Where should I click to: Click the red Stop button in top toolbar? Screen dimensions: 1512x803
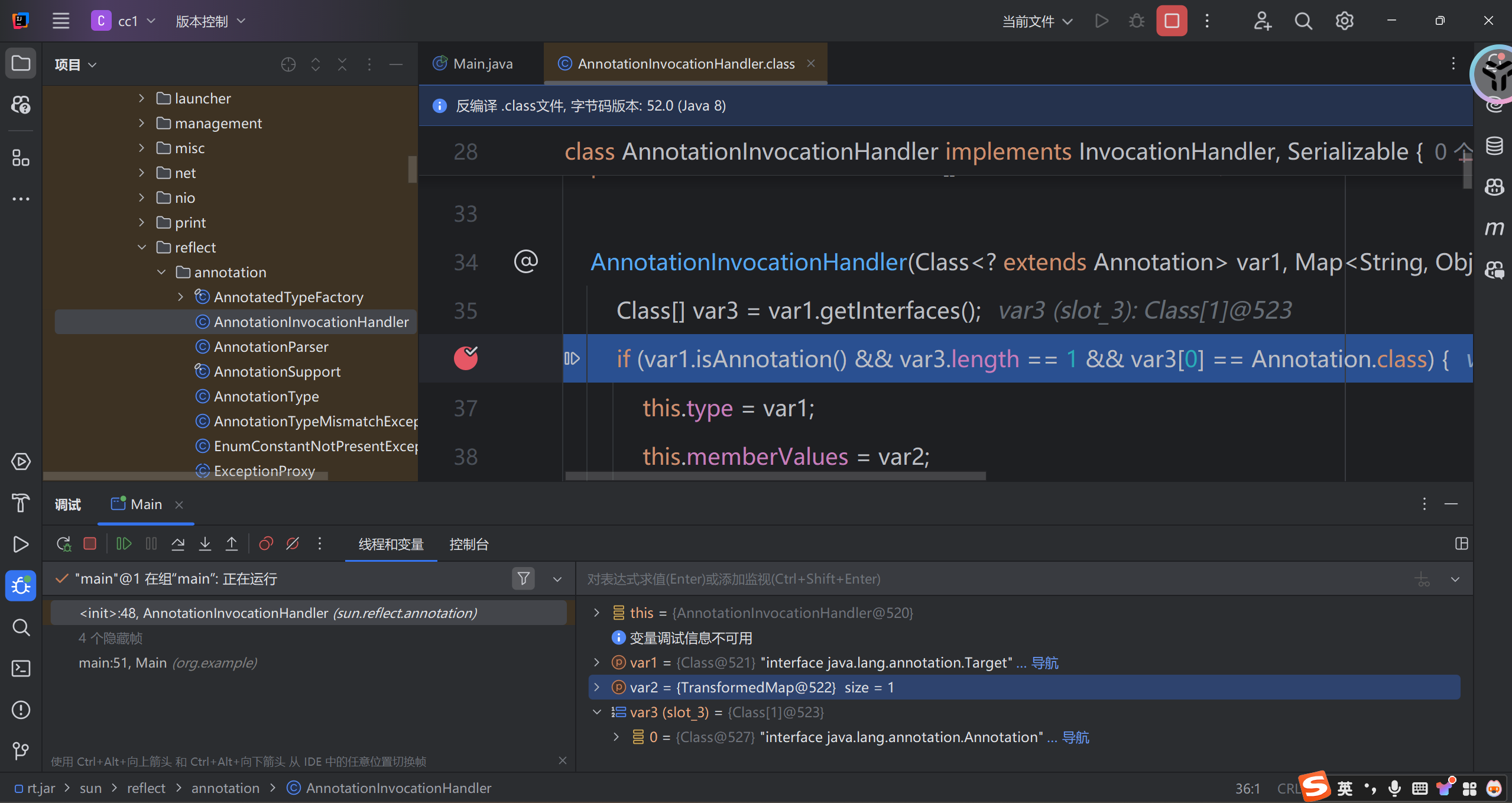pos(1172,21)
